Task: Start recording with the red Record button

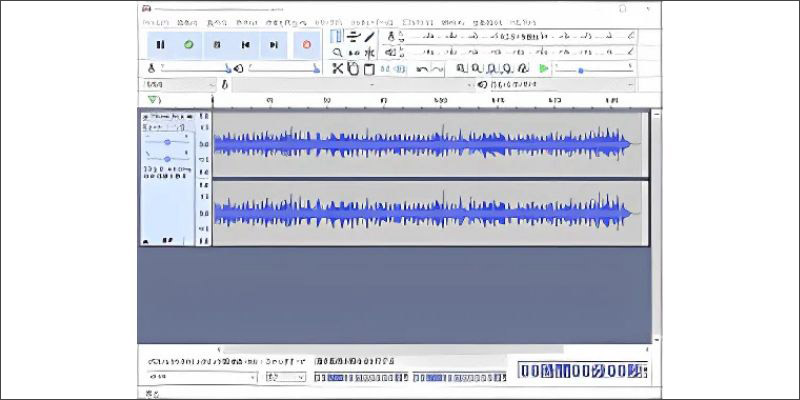Action: coord(307,45)
